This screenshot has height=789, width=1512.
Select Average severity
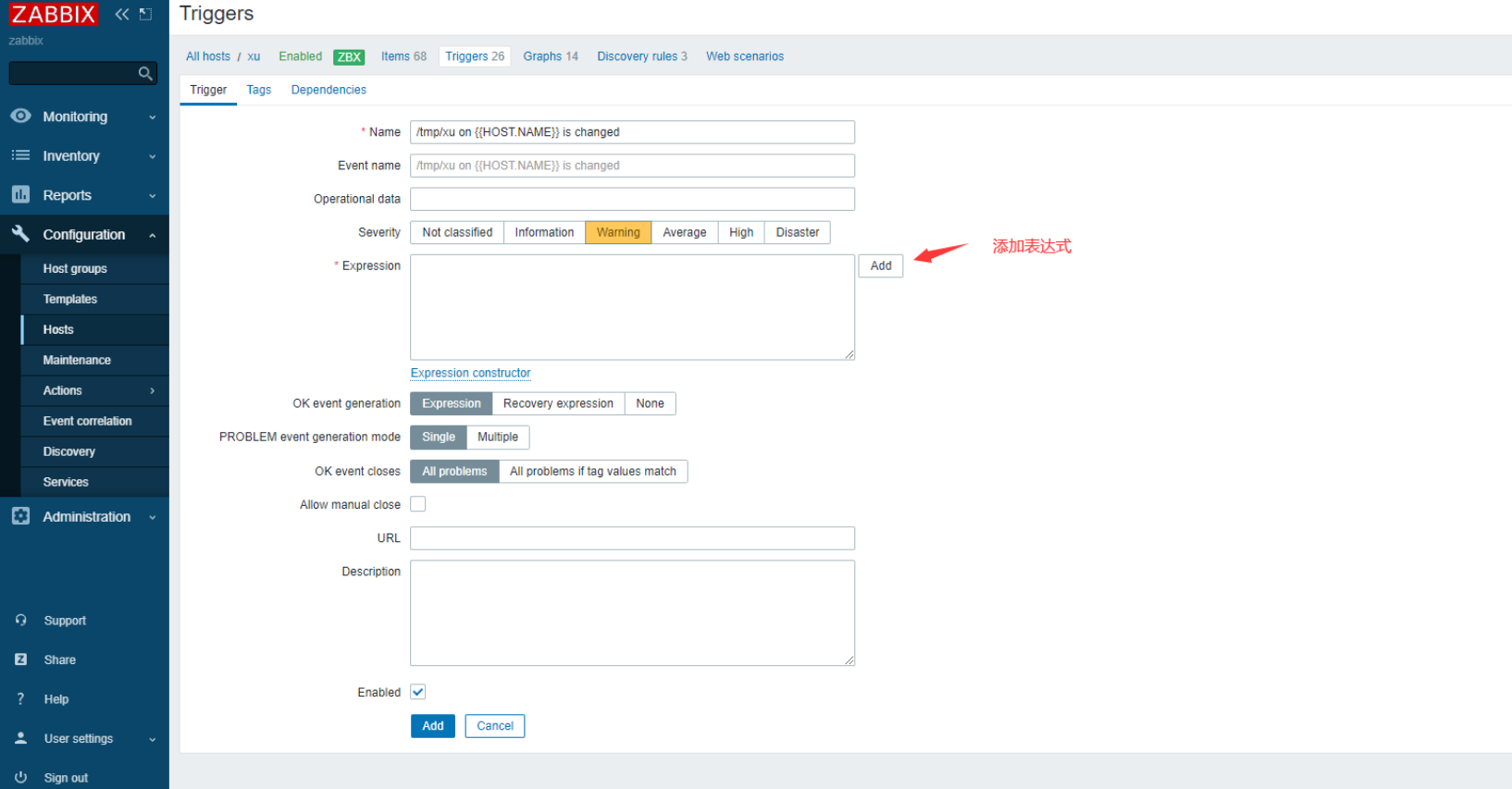coord(685,232)
